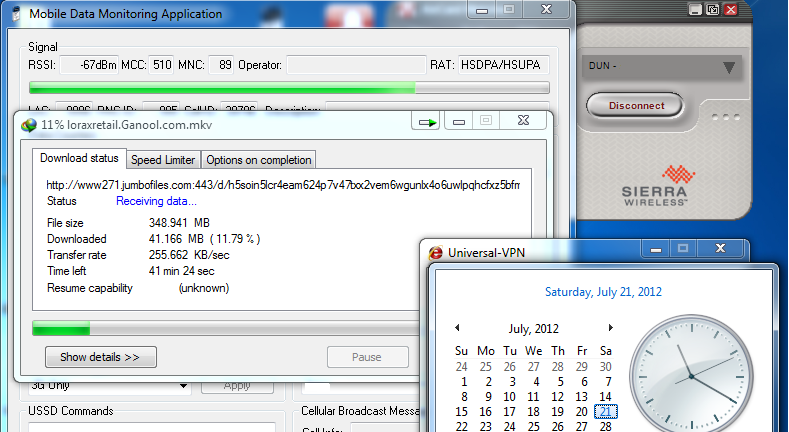Click the MNC field showing 89
Viewport: 789px width, 432px height.
click(x=221, y=65)
